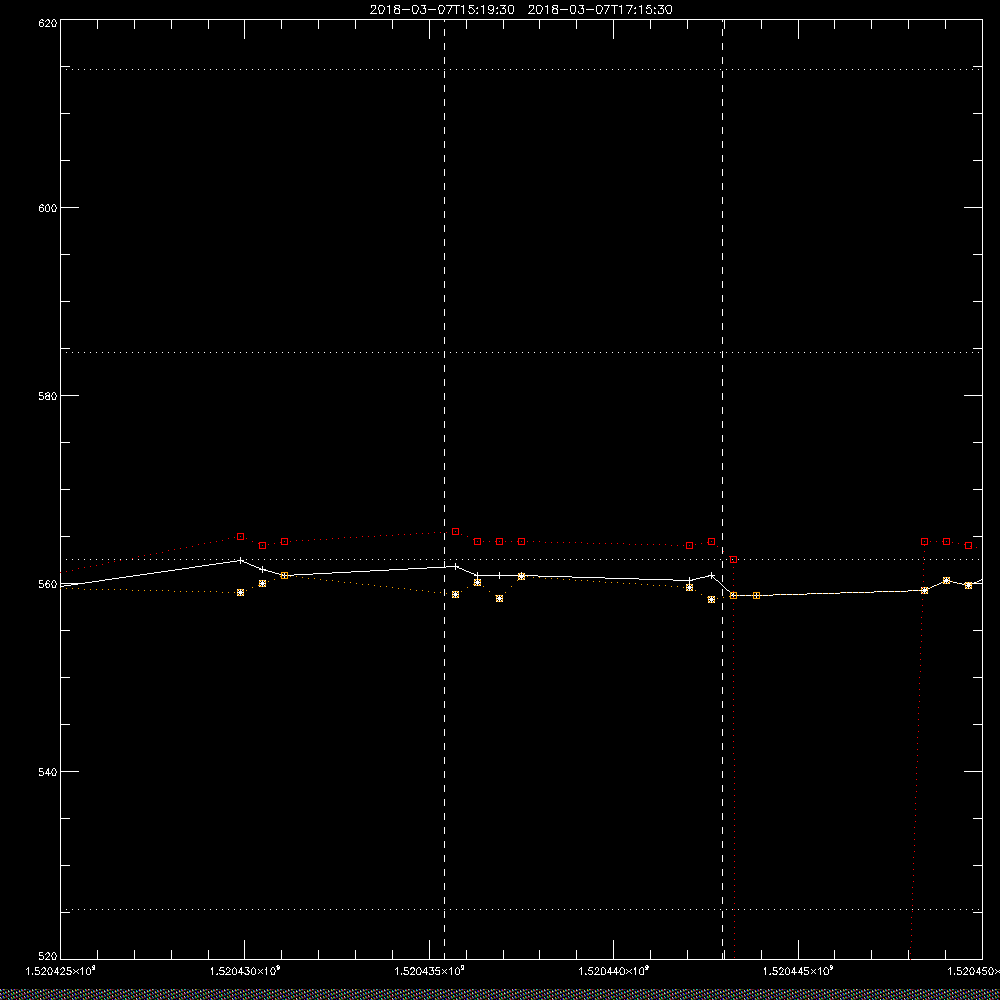Click x-axis label 1.520440×10⁹
The image size is (1000, 1000).
click(x=614, y=971)
